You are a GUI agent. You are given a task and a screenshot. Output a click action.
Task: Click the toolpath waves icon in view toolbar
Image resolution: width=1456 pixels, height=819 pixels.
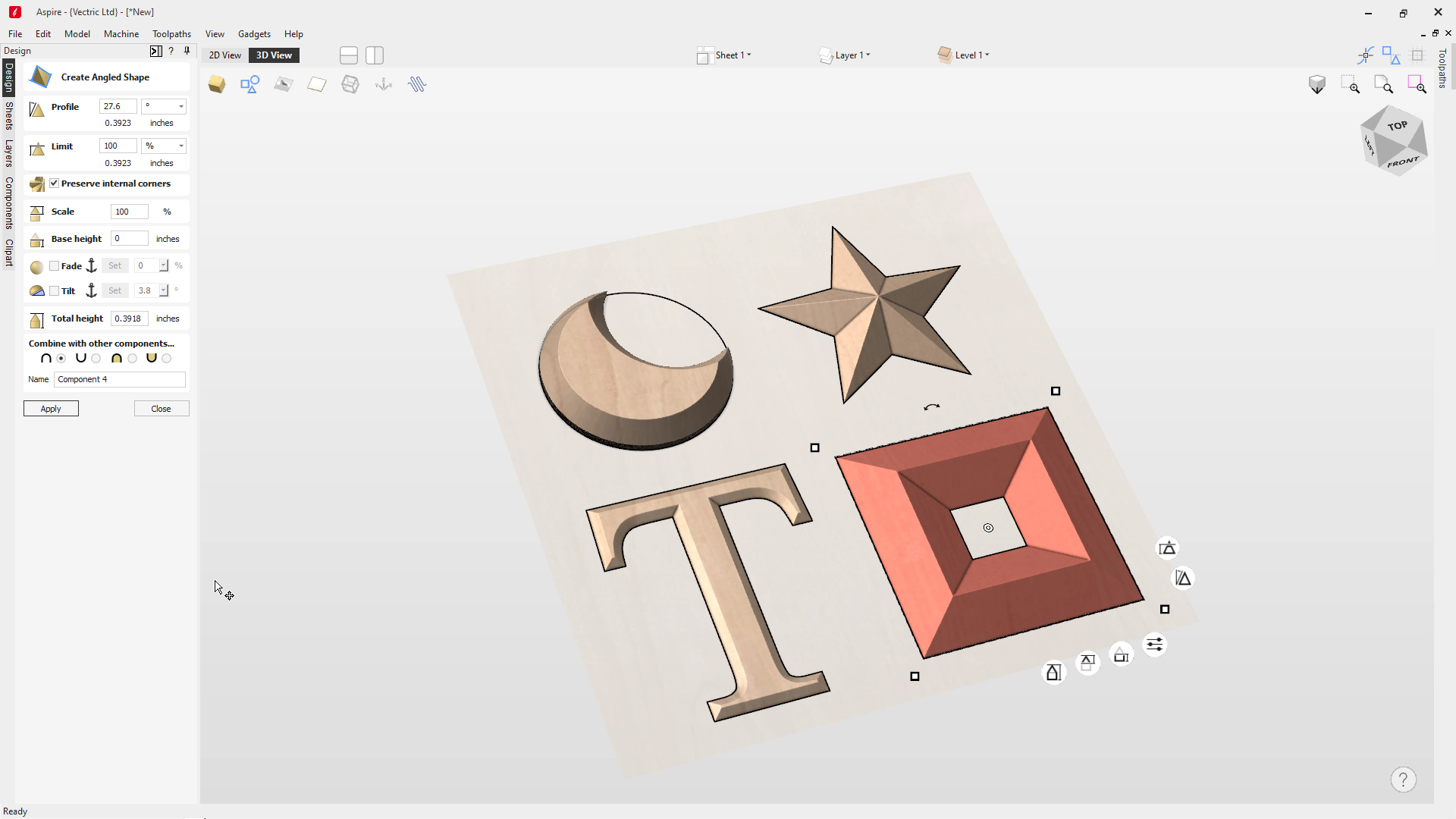coord(417,84)
